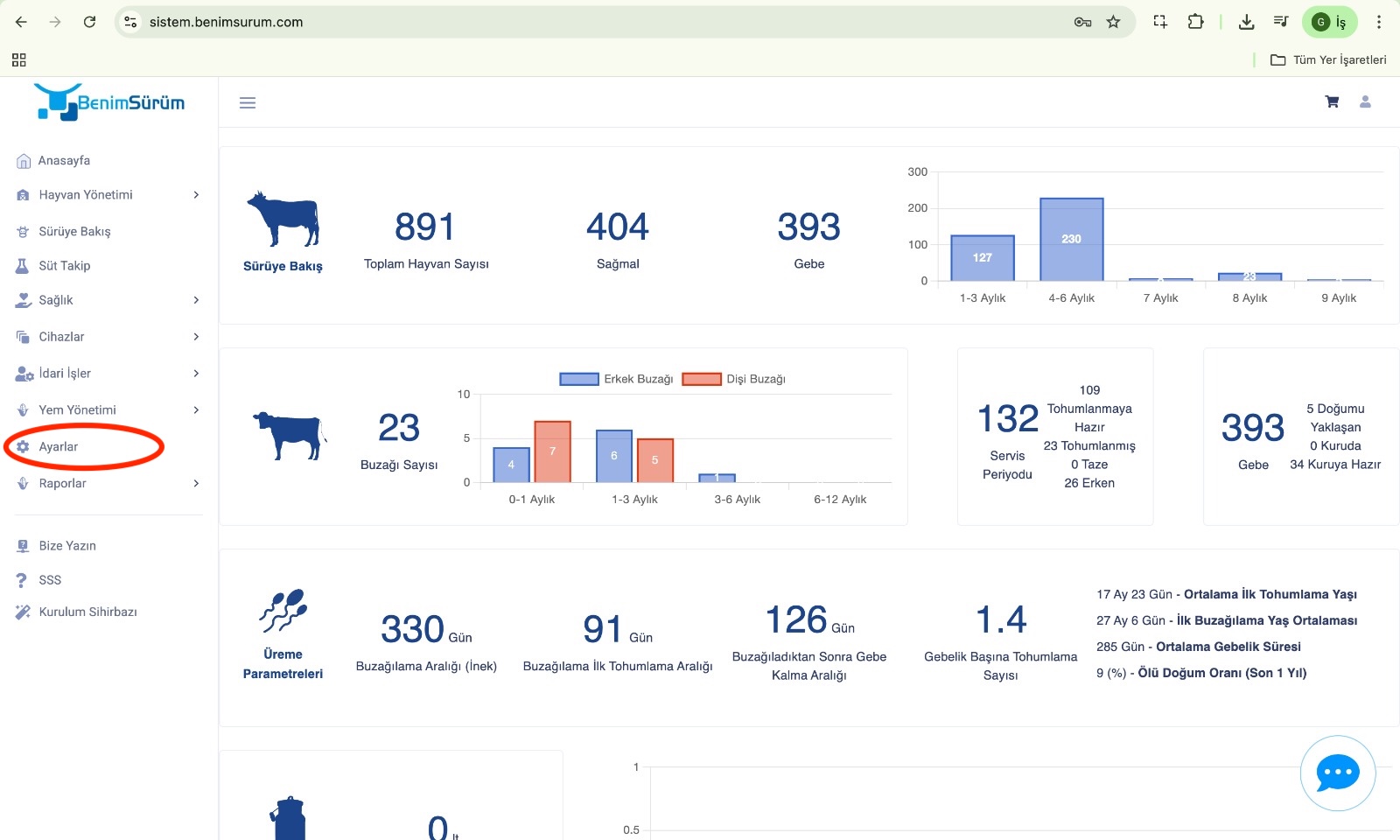Click the SSS question mark icon

(22, 580)
